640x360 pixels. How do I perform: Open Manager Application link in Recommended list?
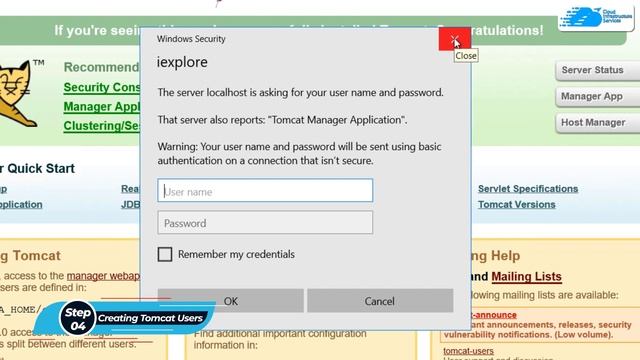(x=102, y=107)
